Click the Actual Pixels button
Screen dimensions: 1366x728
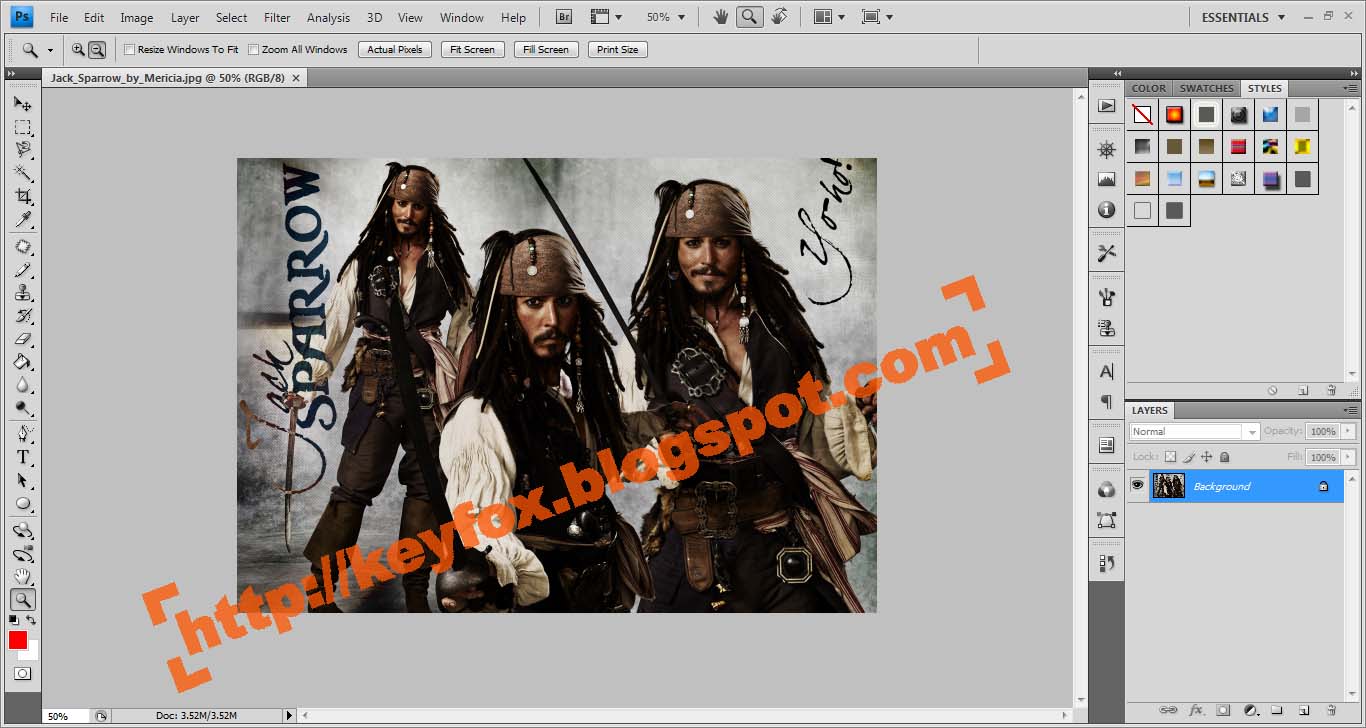coord(395,49)
